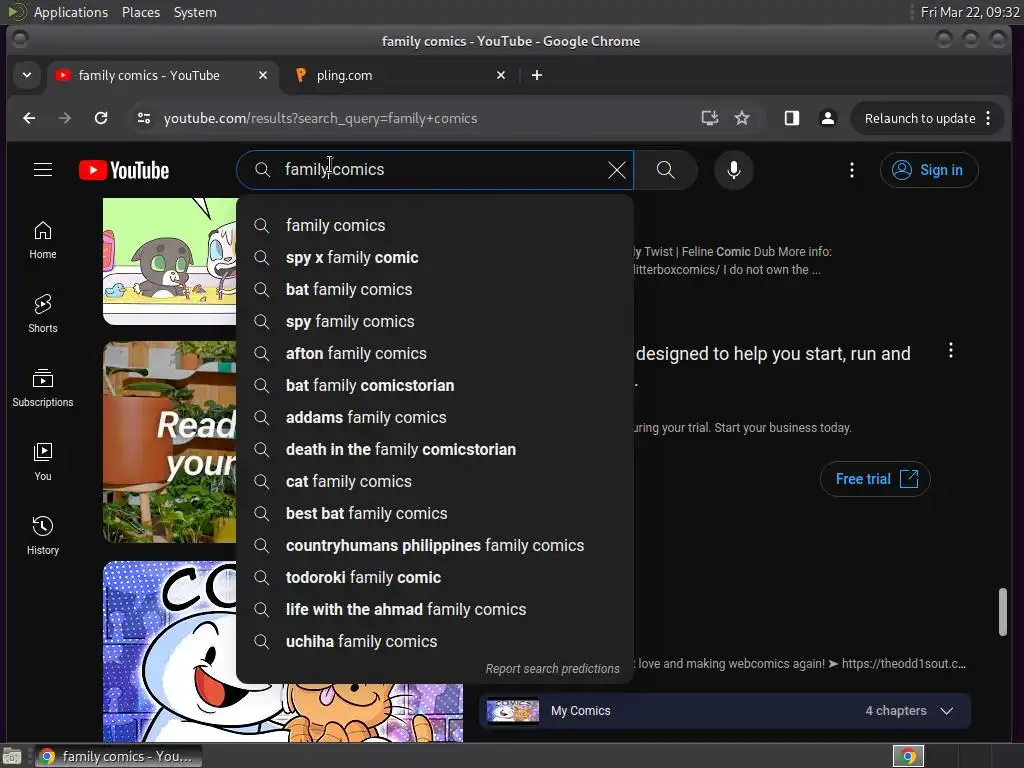The image size is (1024, 768).
Task: Open the cat comic video thumbnail
Action: (170, 261)
